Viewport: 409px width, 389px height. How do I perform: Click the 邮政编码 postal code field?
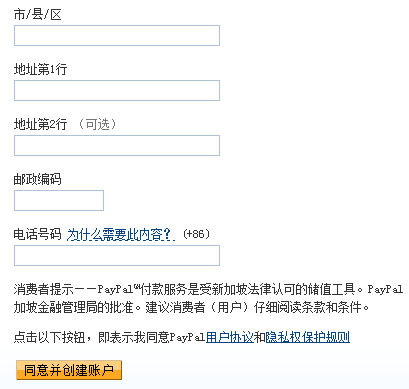(59, 200)
